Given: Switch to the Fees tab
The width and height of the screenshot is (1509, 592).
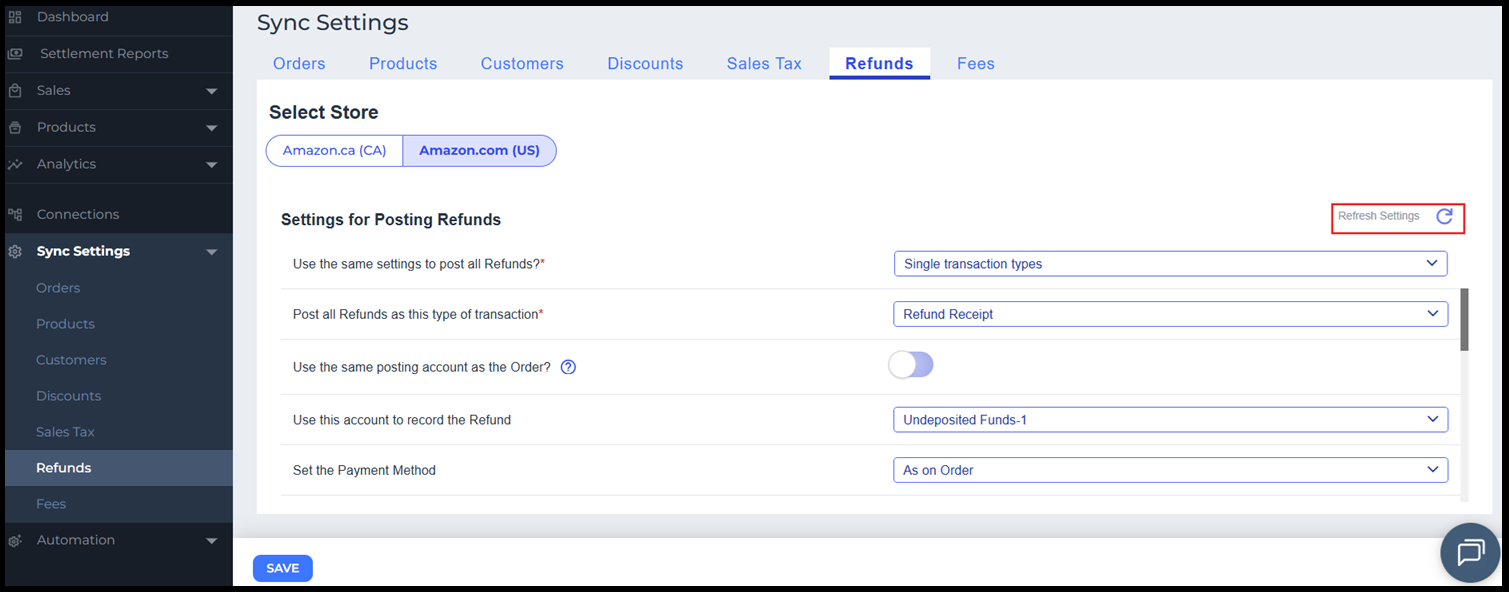Looking at the screenshot, I should pyautogui.click(x=975, y=64).
